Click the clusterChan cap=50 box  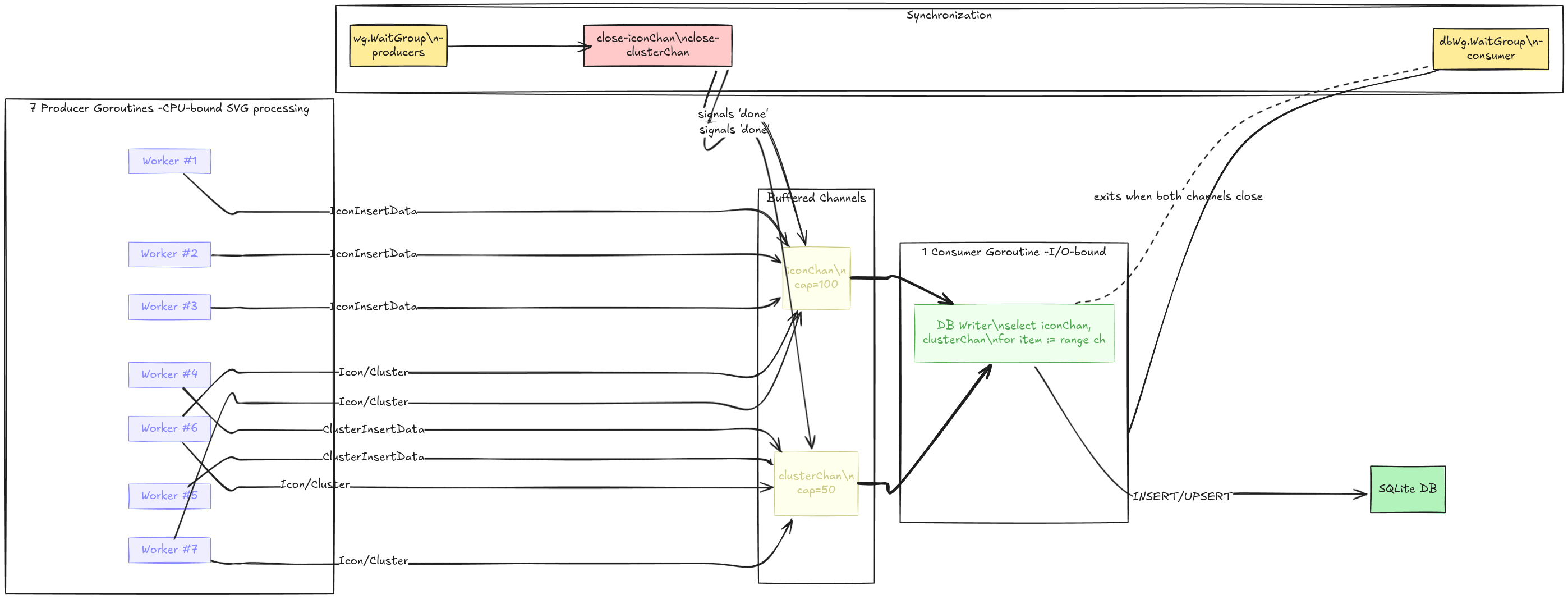coord(816,483)
